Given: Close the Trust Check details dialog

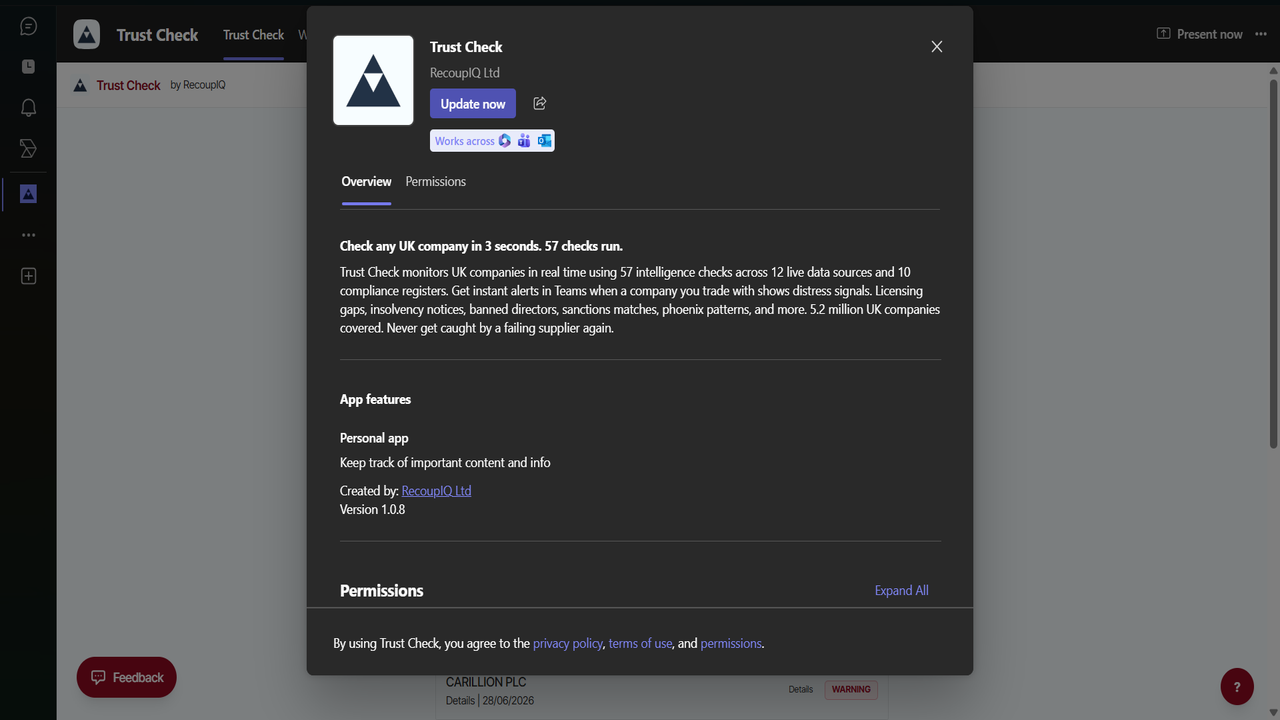Looking at the screenshot, I should 937,47.
